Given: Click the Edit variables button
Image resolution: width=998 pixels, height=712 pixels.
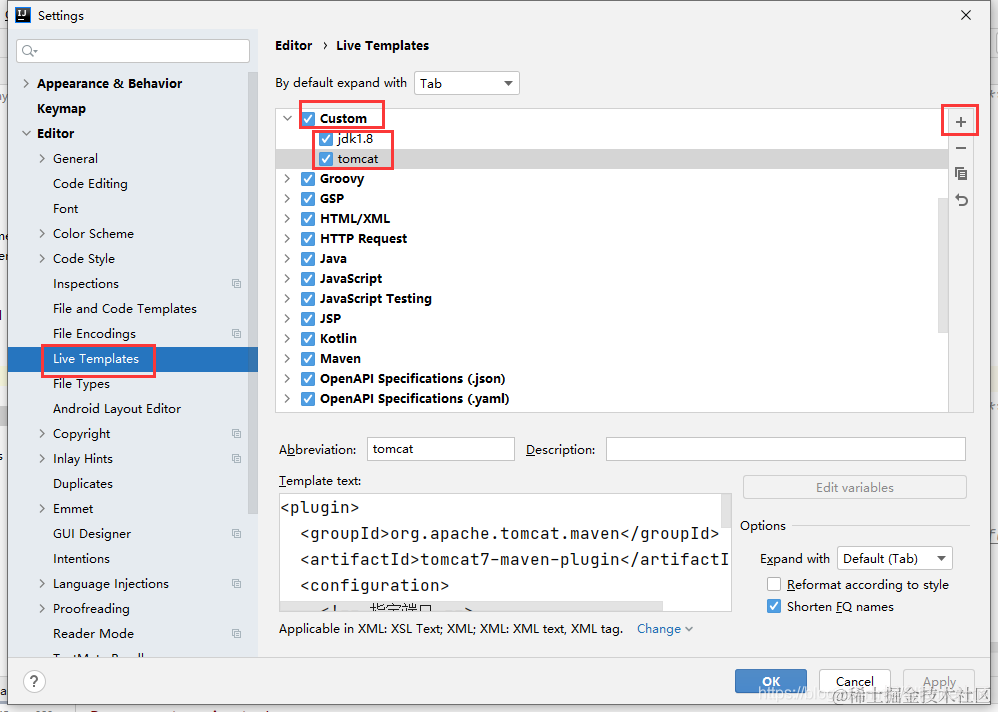Looking at the screenshot, I should 855,487.
